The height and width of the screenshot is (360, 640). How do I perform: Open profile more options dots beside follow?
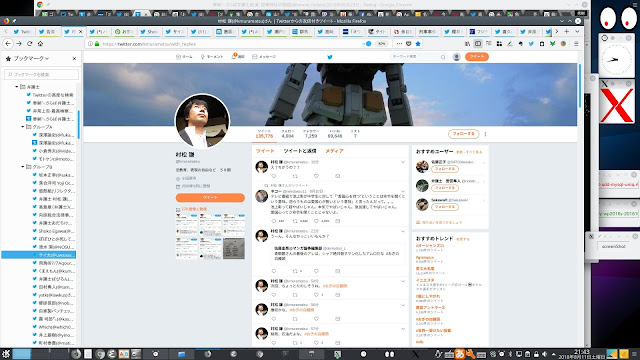click(485, 134)
